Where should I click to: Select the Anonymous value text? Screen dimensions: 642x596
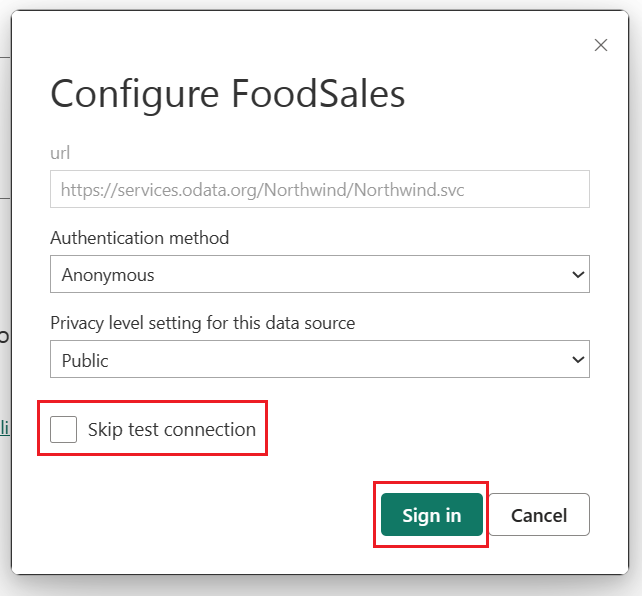(108, 275)
